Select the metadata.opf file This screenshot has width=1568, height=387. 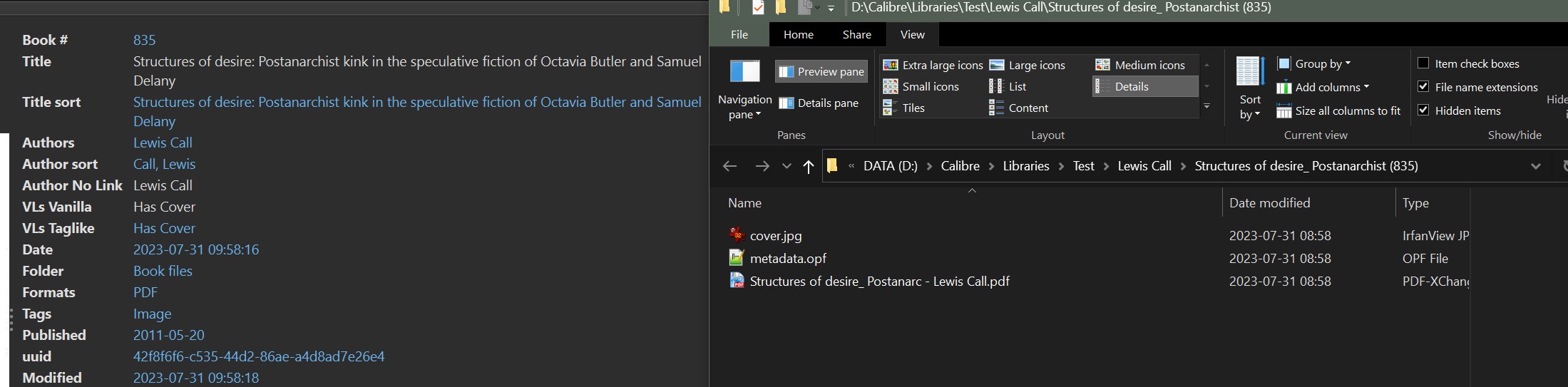point(788,259)
